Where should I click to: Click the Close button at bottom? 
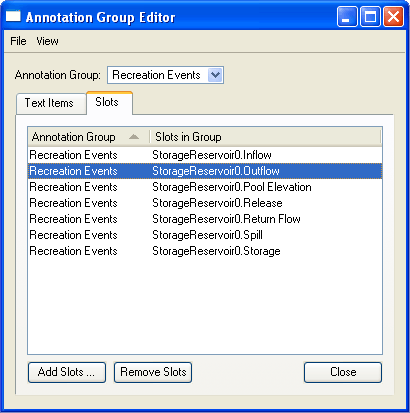coord(343,372)
